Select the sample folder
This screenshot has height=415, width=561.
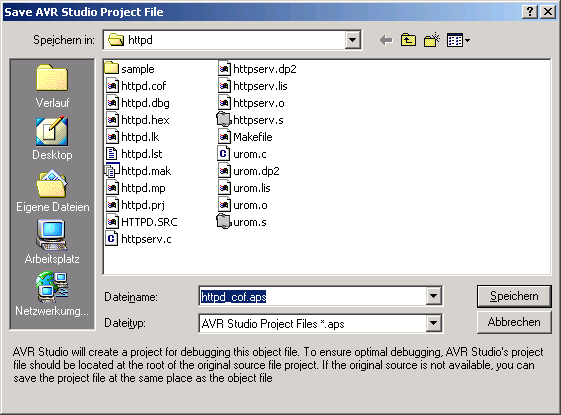[130, 69]
